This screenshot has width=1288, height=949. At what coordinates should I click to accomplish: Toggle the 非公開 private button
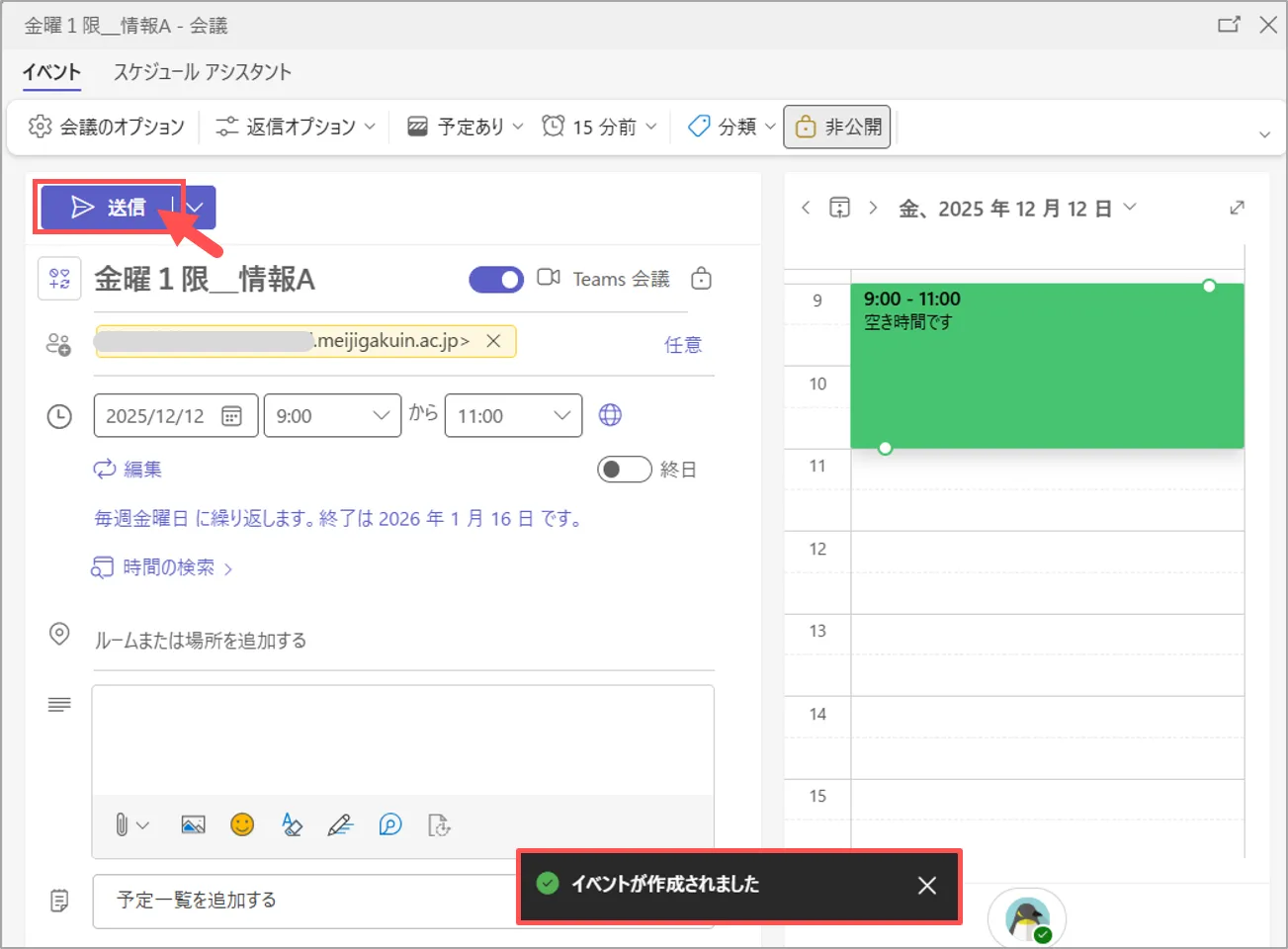coord(837,127)
